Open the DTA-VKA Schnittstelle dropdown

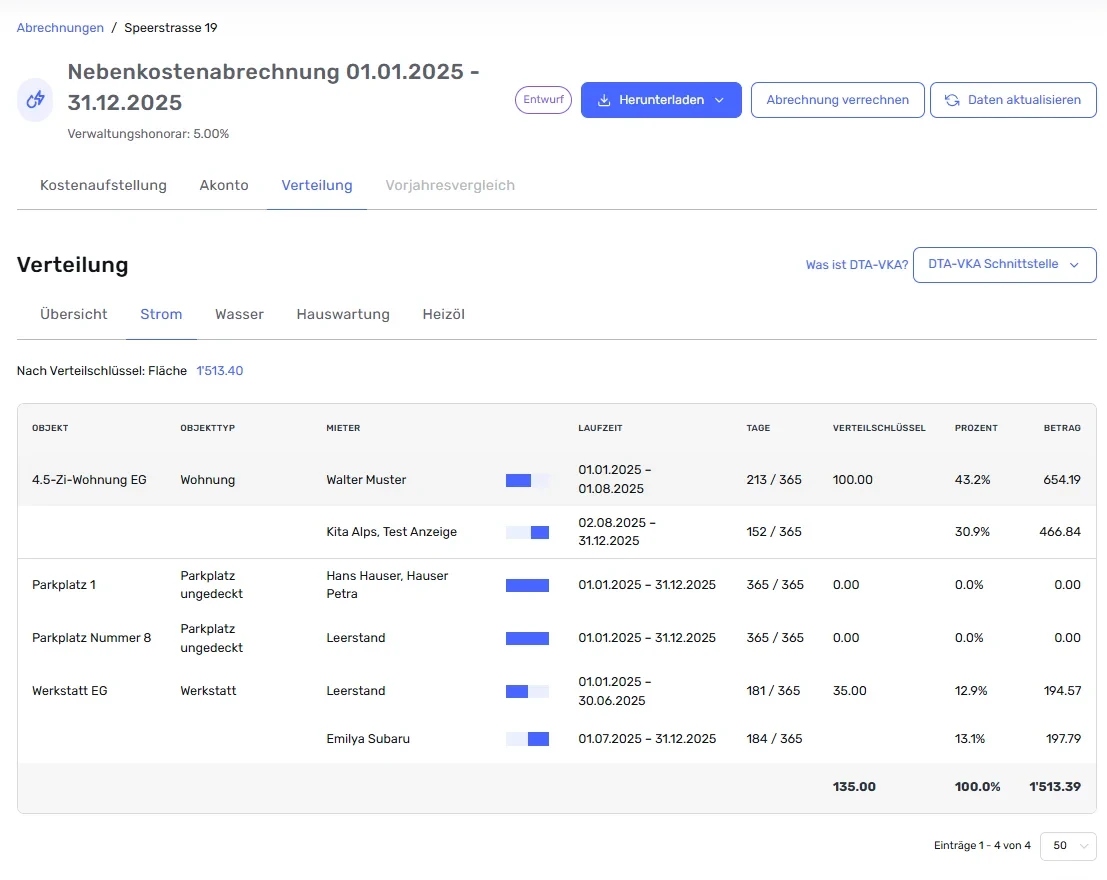coord(1004,265)
